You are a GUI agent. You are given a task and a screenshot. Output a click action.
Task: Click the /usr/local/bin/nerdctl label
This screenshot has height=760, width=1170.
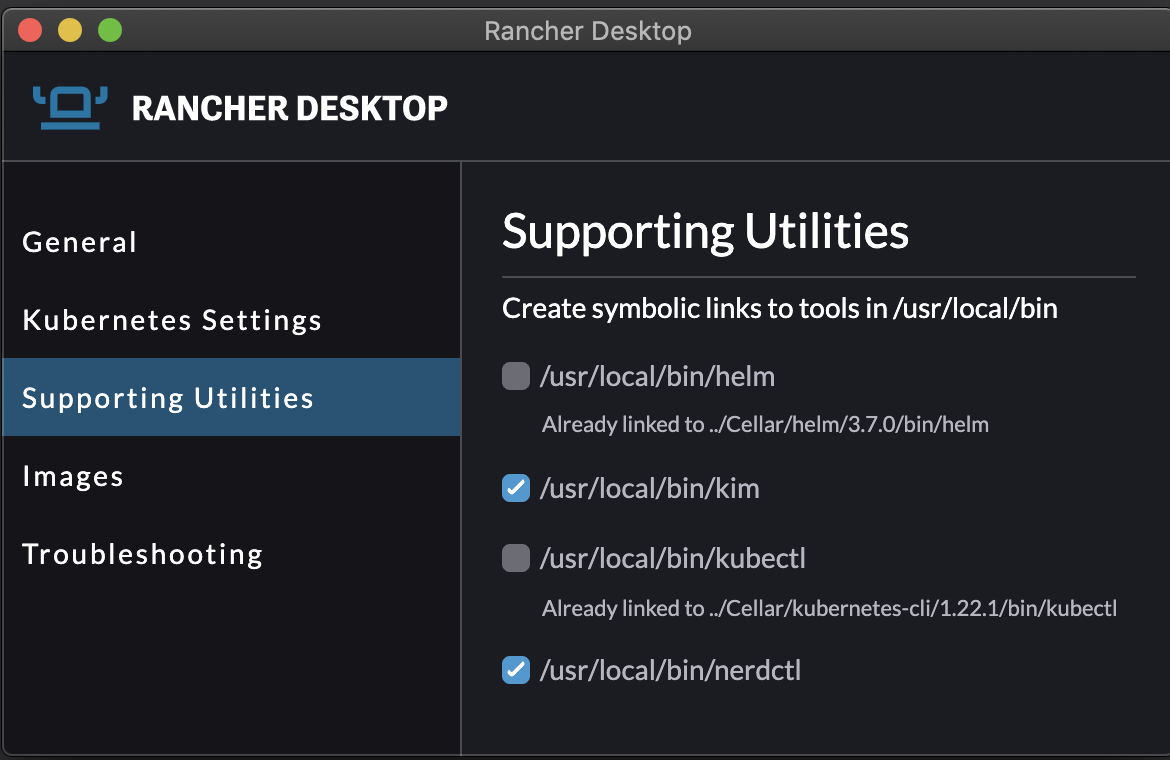[671, 670]
